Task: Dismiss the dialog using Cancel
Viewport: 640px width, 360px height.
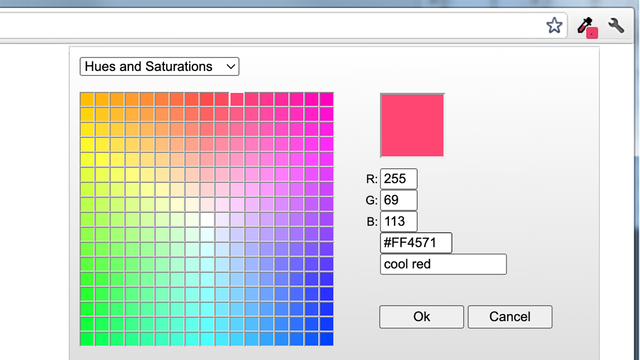Action: [x=510, y=317]
